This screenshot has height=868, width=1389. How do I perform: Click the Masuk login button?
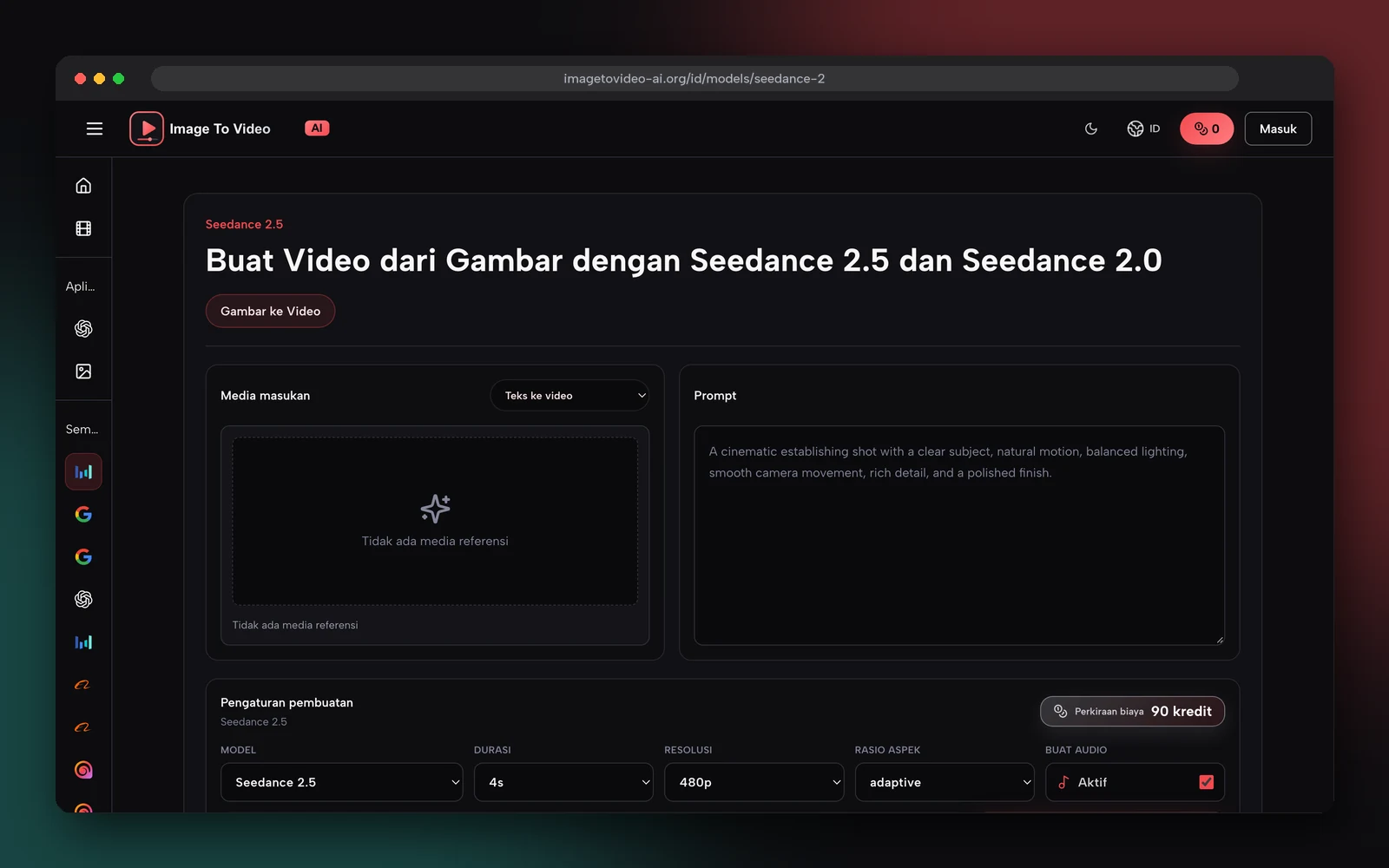(1278, 128)
